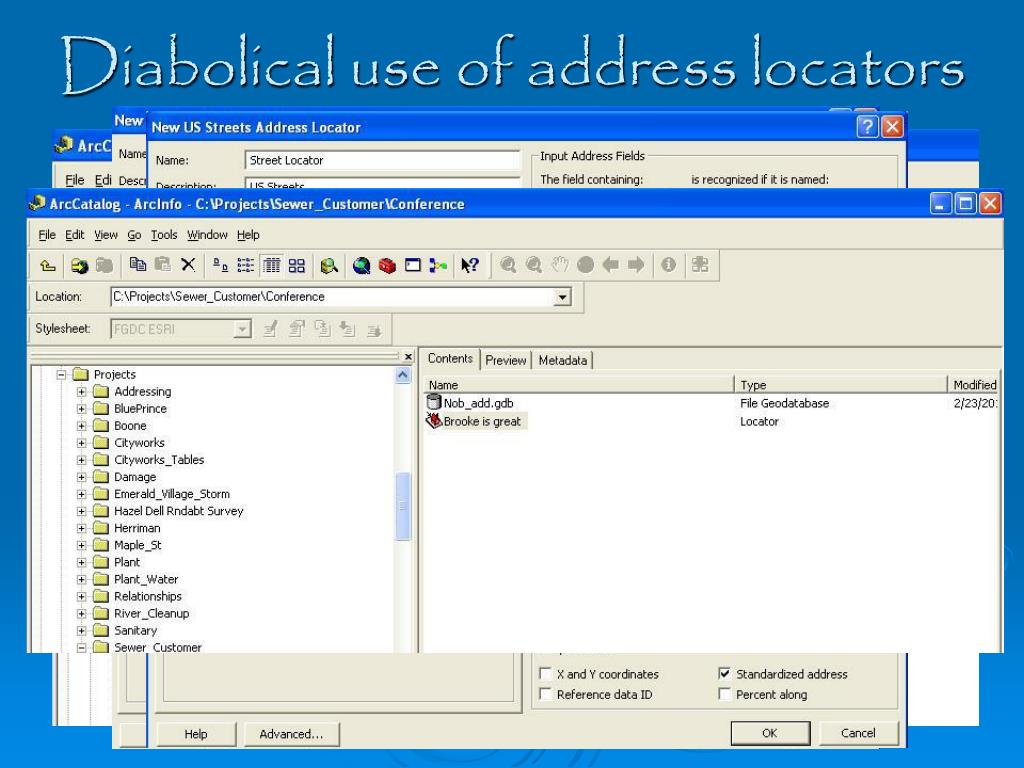Expand the Addressing folder
This screenshot has width=1024, height=768.
pos(82,392)
